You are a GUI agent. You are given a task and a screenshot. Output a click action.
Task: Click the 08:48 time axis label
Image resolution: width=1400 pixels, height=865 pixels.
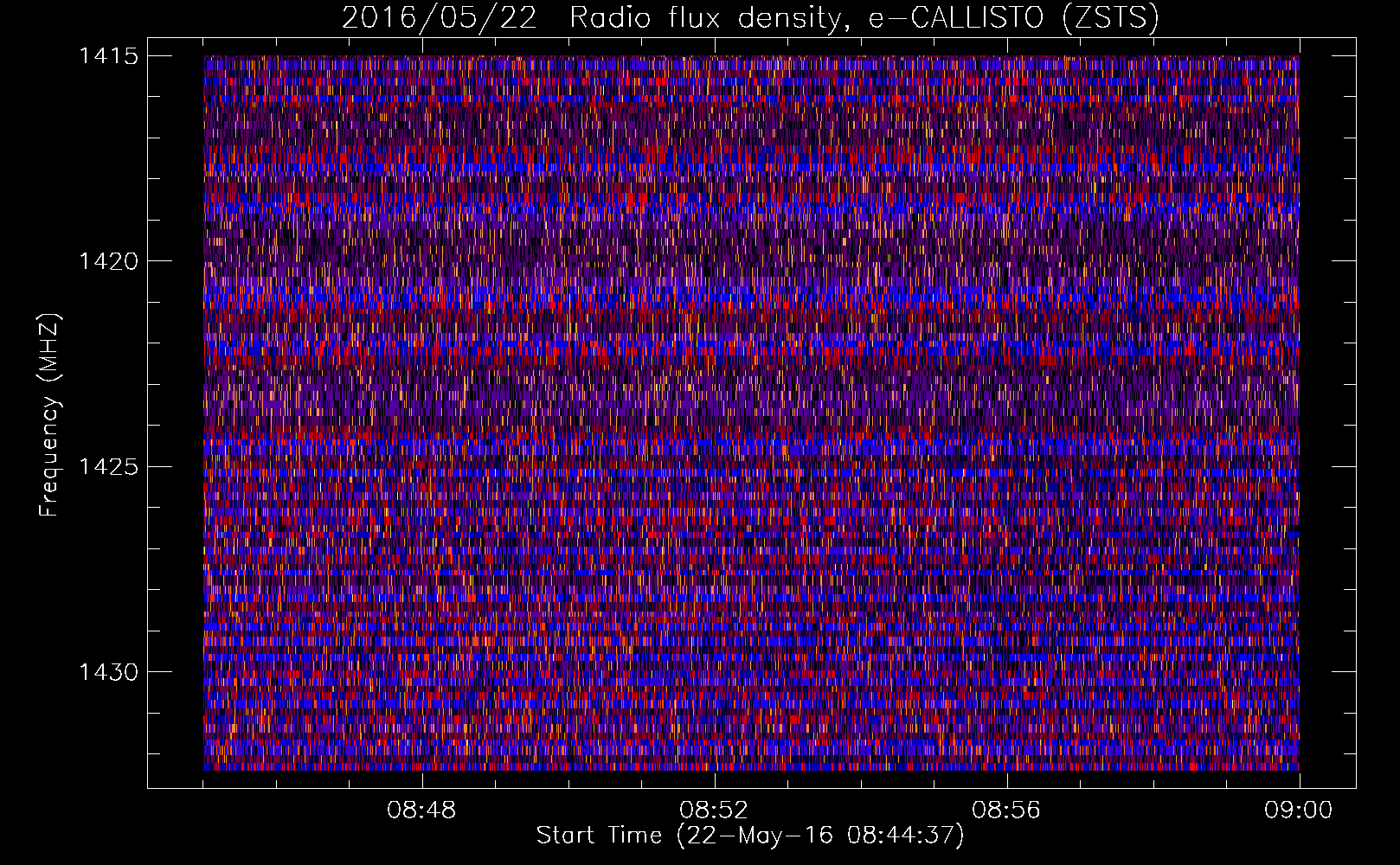421,811
